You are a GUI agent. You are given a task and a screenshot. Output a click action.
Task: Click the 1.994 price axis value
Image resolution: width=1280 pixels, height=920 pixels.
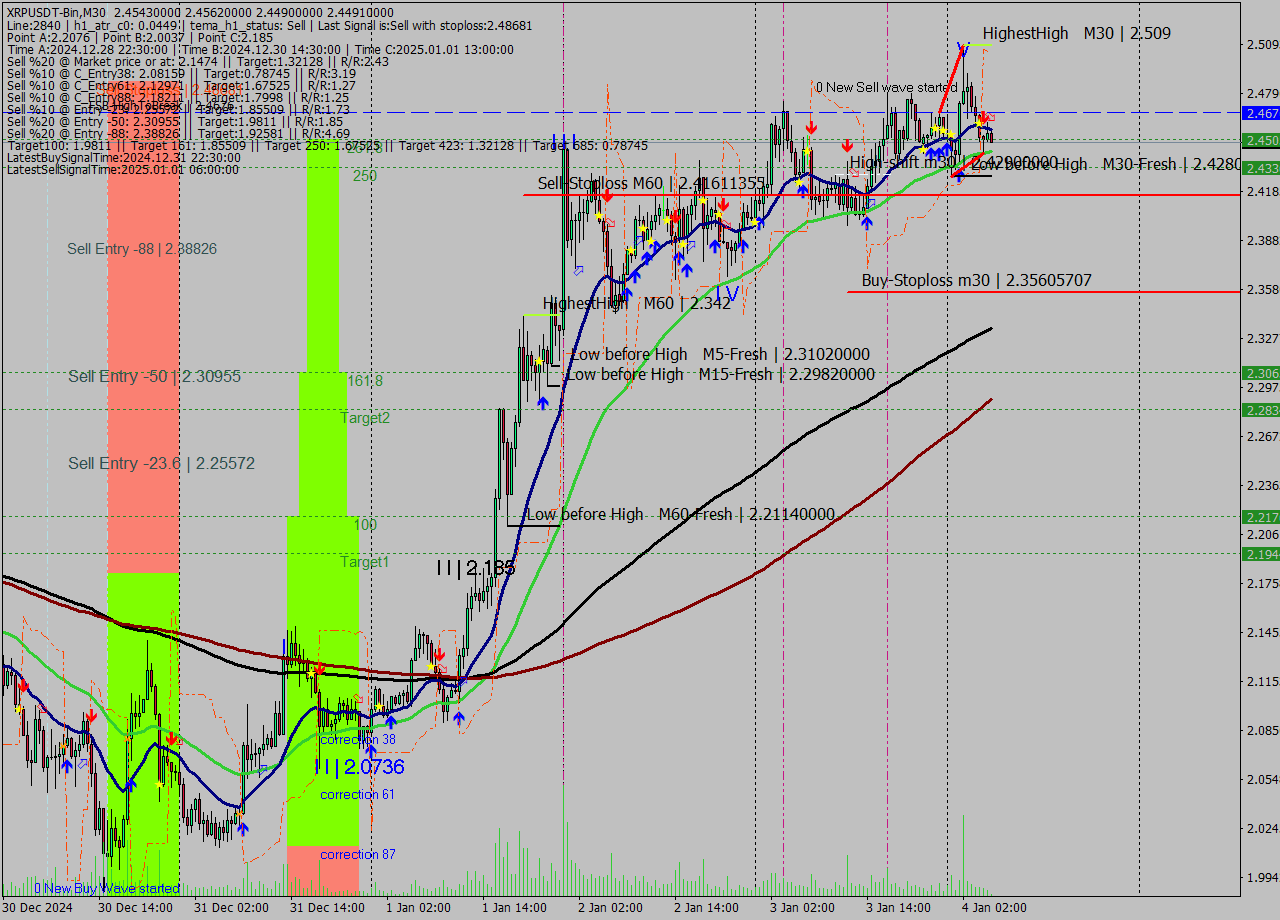[1262, 877]
